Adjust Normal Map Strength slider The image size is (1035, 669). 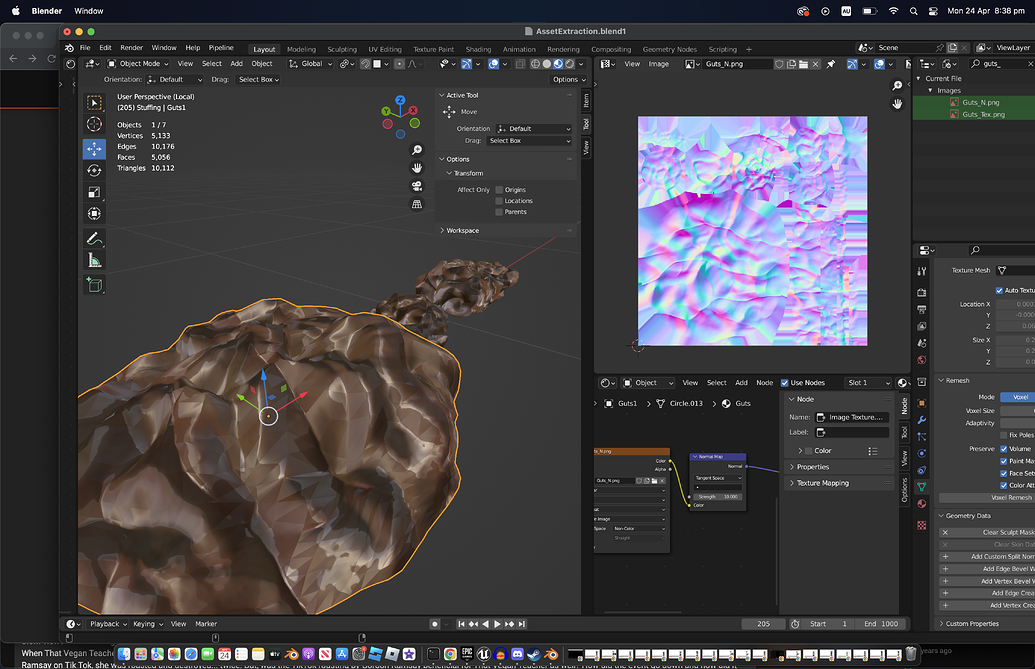point(718,497)
